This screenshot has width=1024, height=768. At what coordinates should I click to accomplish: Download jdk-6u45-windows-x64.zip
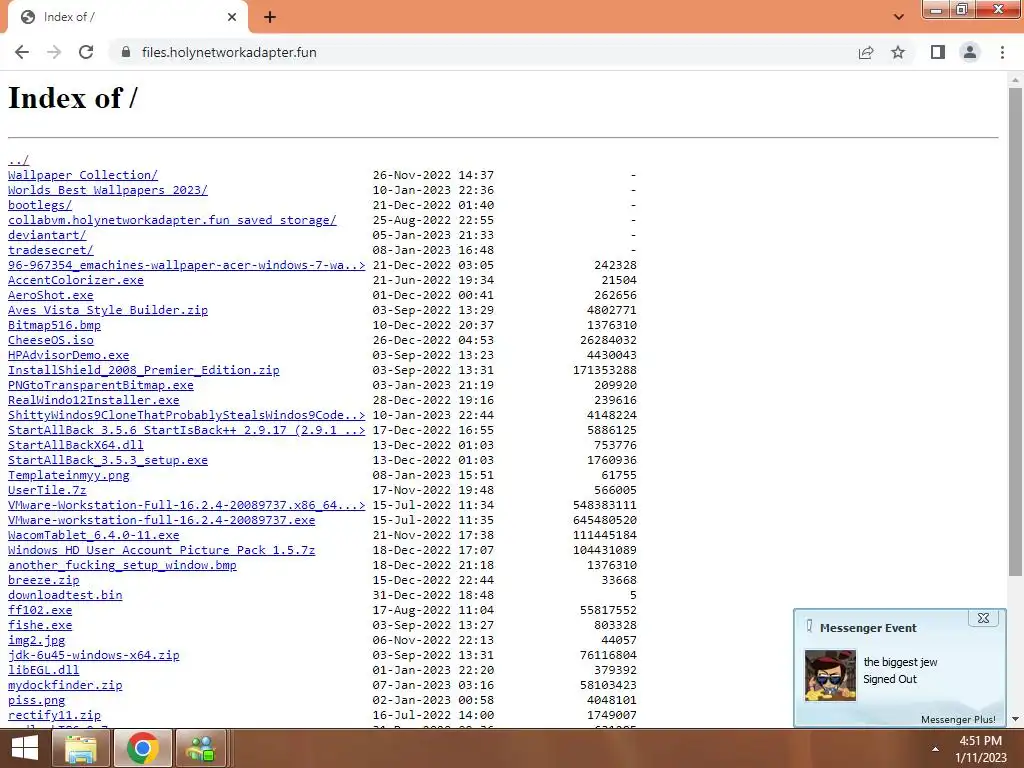click(x=93, y=656)
